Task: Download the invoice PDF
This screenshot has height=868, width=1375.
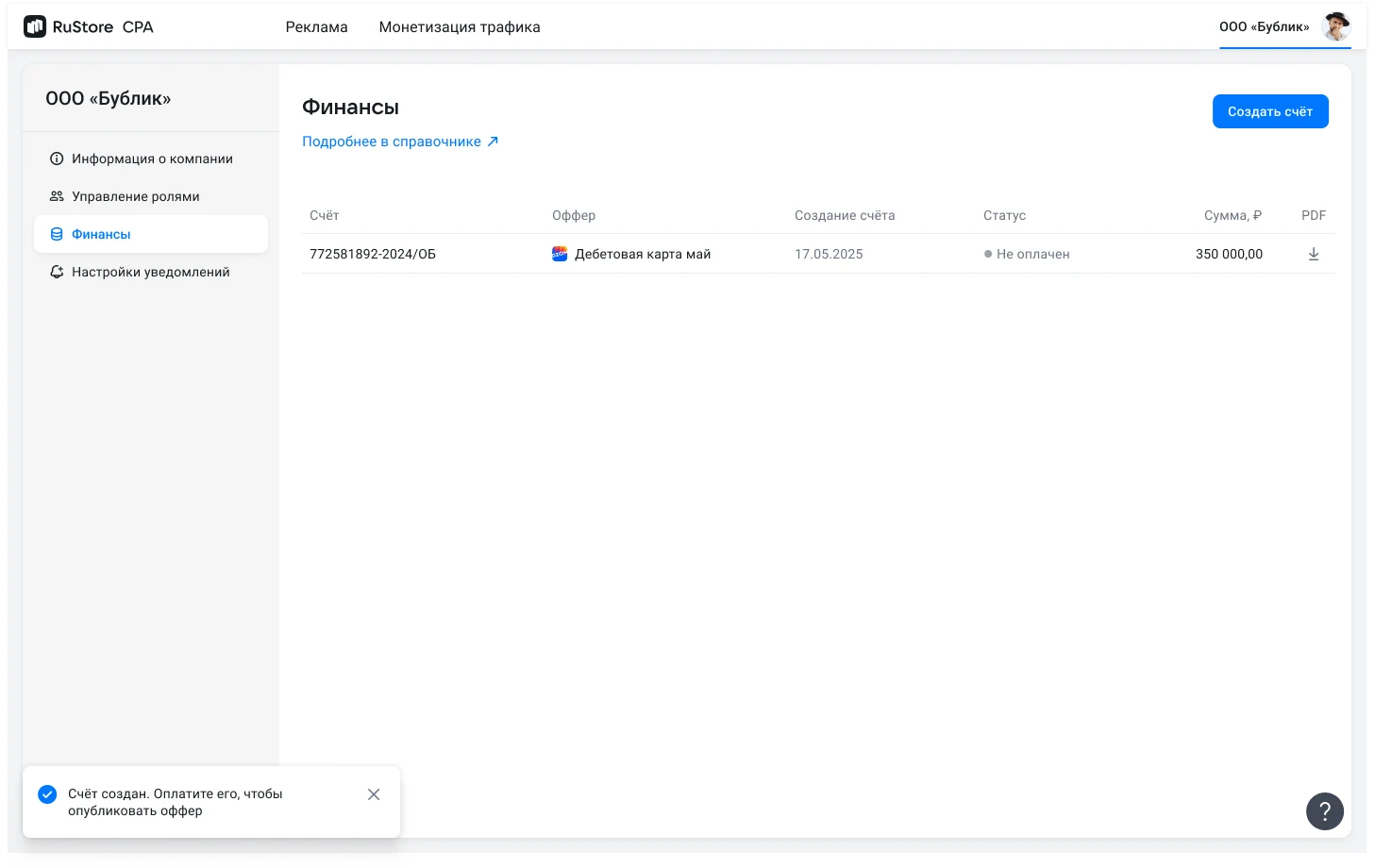Action: pyautogui.click(x=1313, y=254)
